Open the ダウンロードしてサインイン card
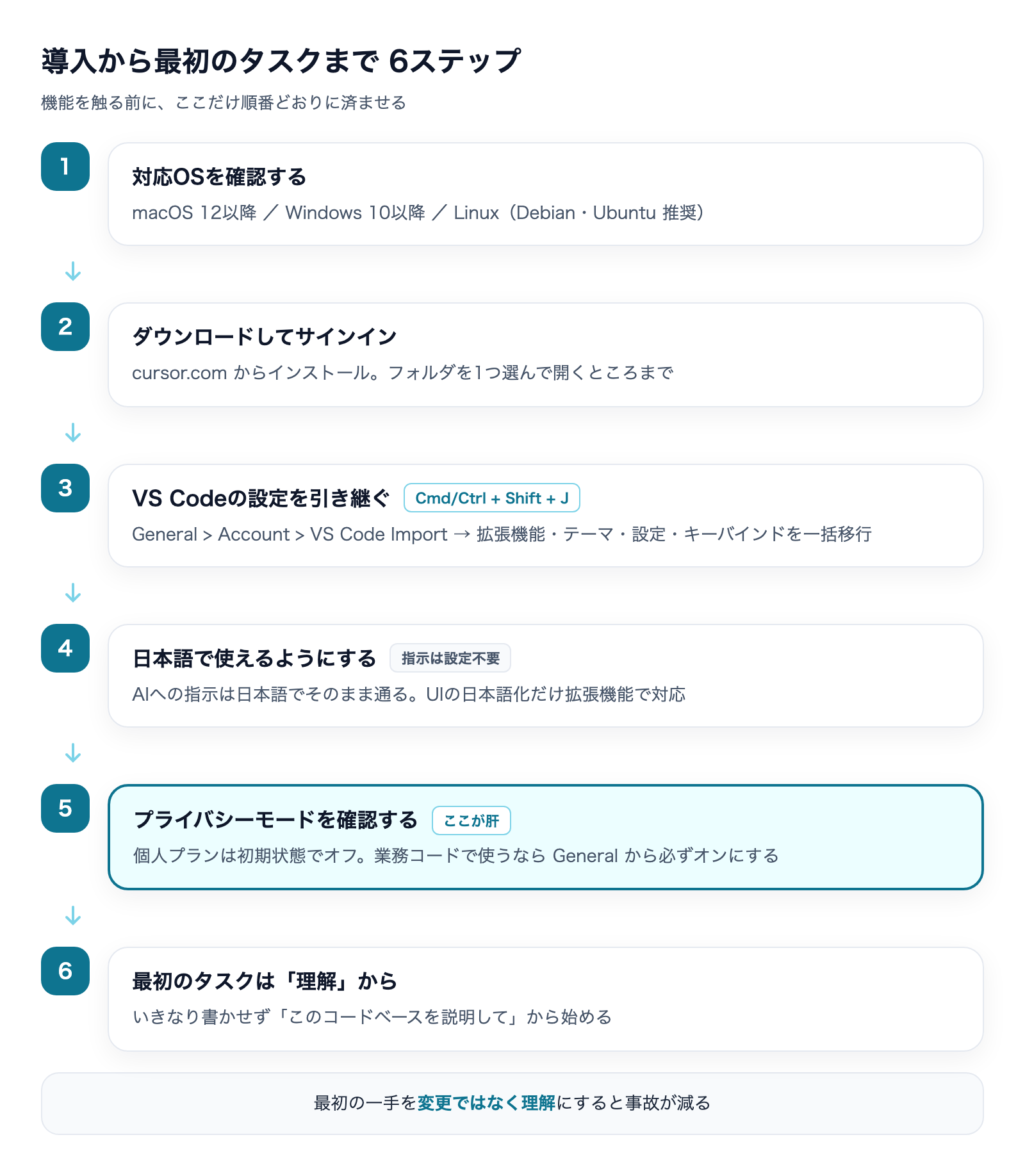1025x1176 pixels. coord(546,355)
